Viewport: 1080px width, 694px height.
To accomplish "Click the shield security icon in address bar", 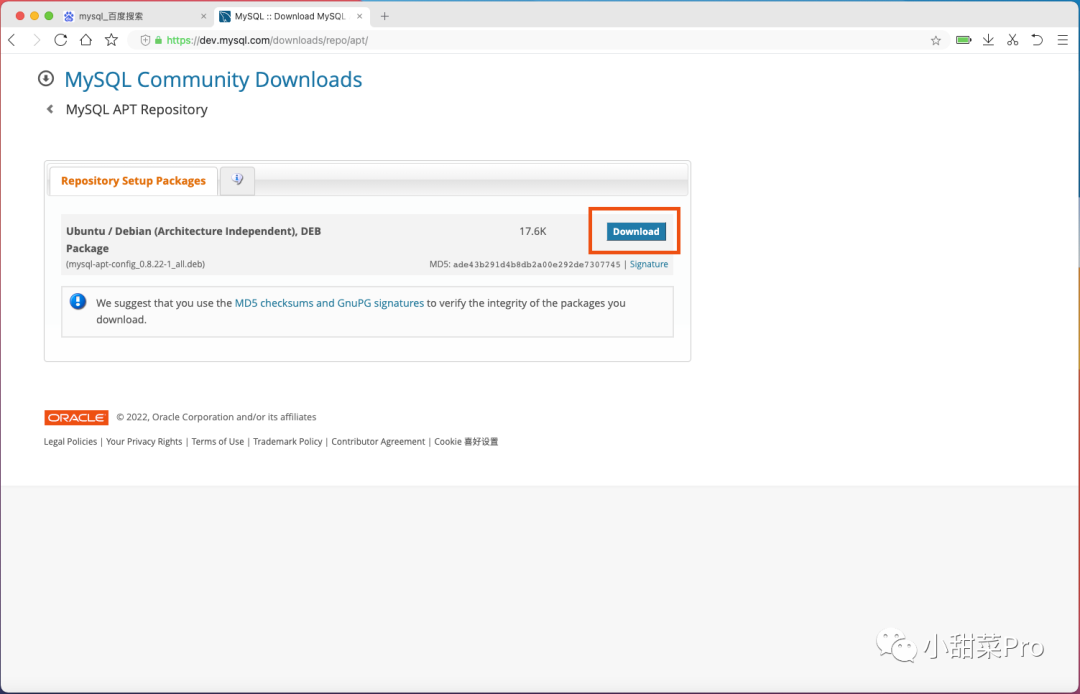I will click(x=145, y=40).
